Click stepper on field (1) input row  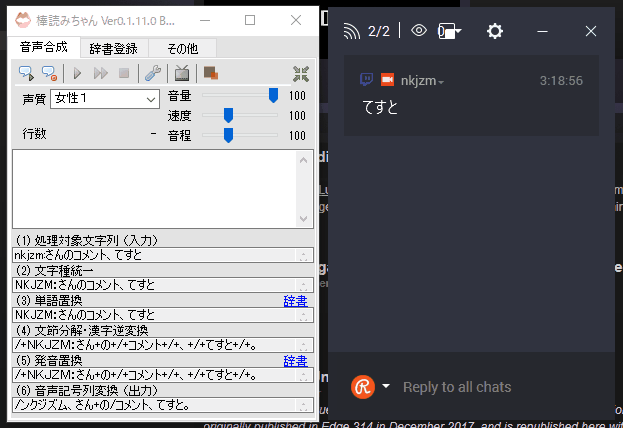click(x=304, y=256)
